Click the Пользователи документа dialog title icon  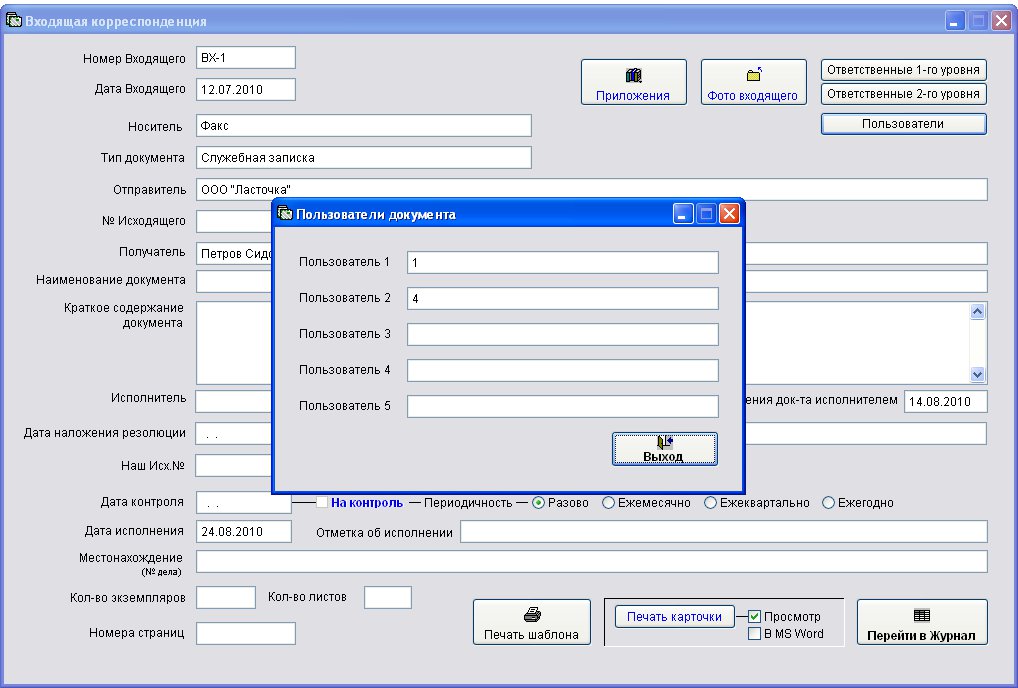click(285, 214)
